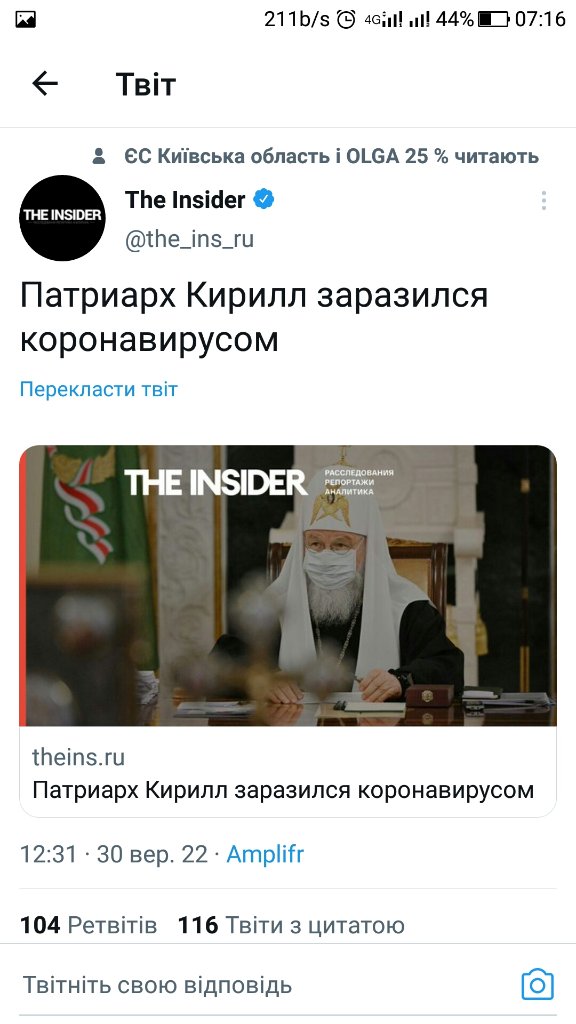Tap the blue verified badge
Viewport: 576px width, 1024px height.
[x=264, y=200]
